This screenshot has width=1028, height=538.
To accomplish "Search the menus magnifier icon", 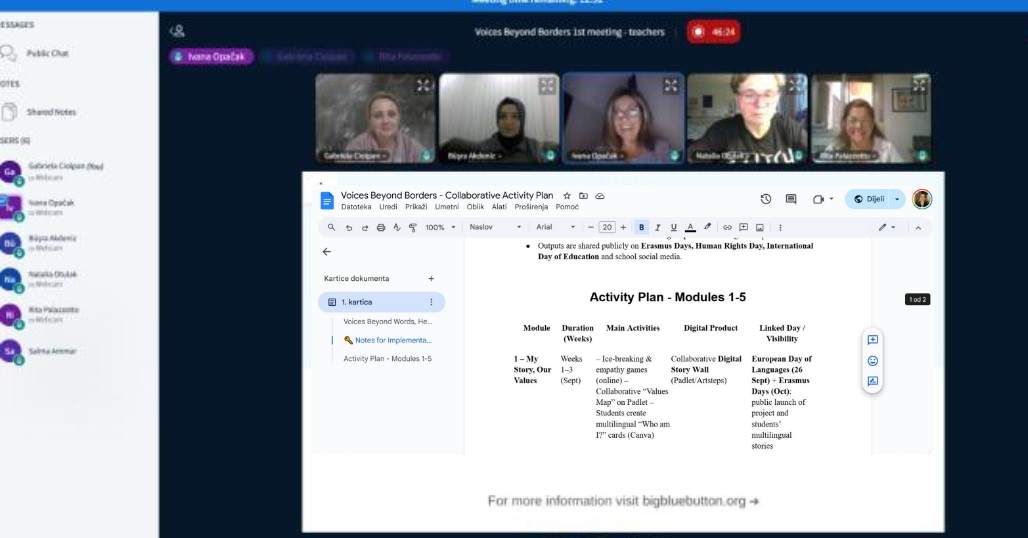I will [332, 227].
